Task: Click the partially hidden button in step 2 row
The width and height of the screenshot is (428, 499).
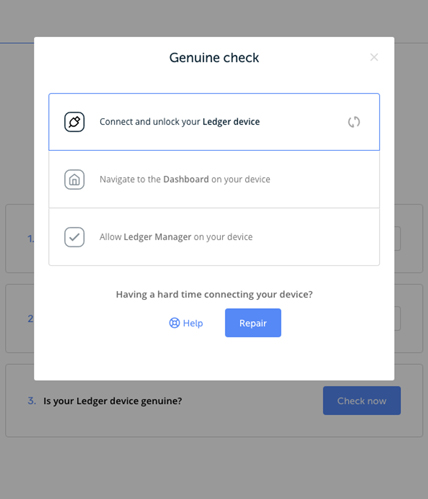Action: (x=398, y=319)
